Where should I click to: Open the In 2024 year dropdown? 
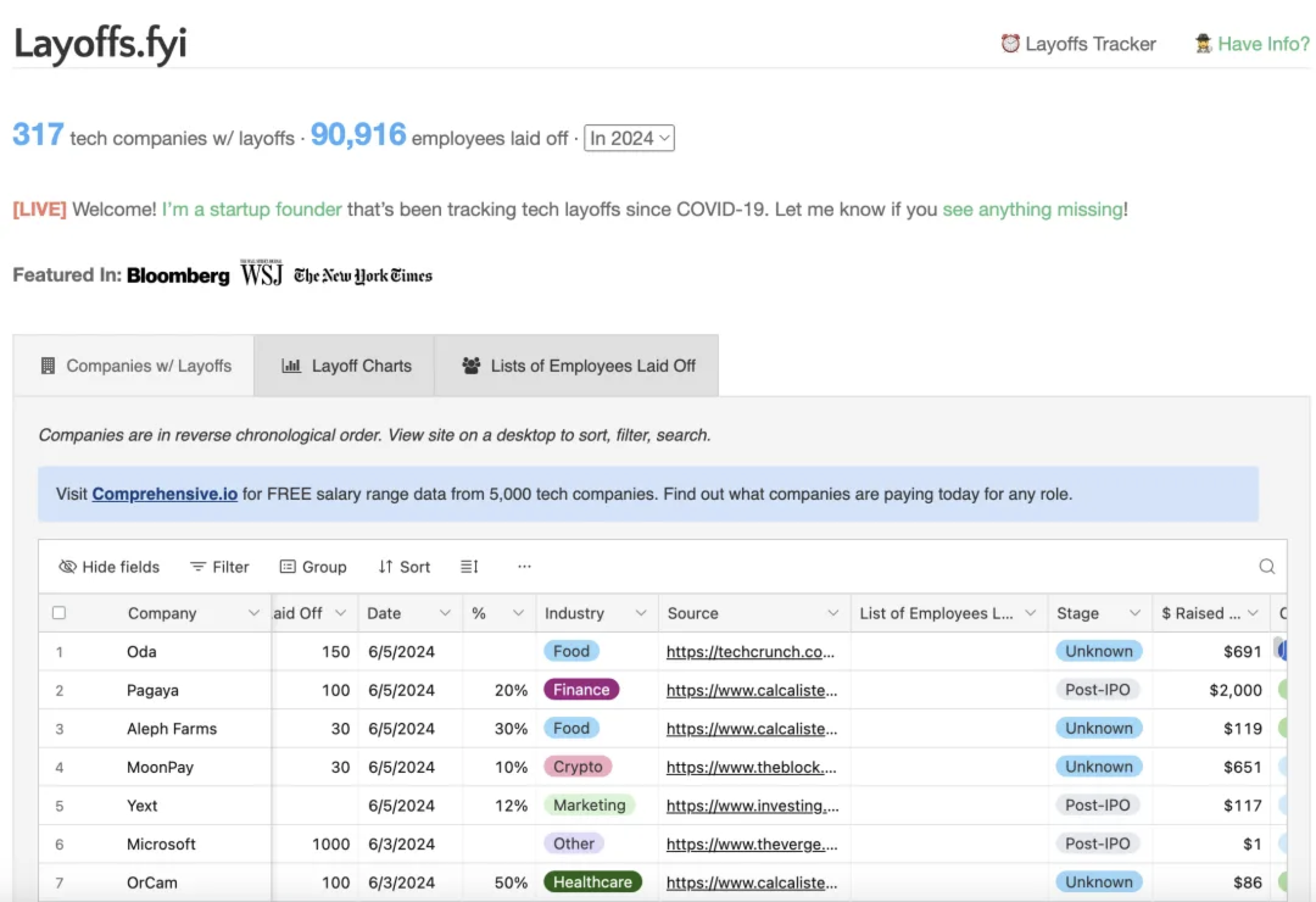point(629,138)
